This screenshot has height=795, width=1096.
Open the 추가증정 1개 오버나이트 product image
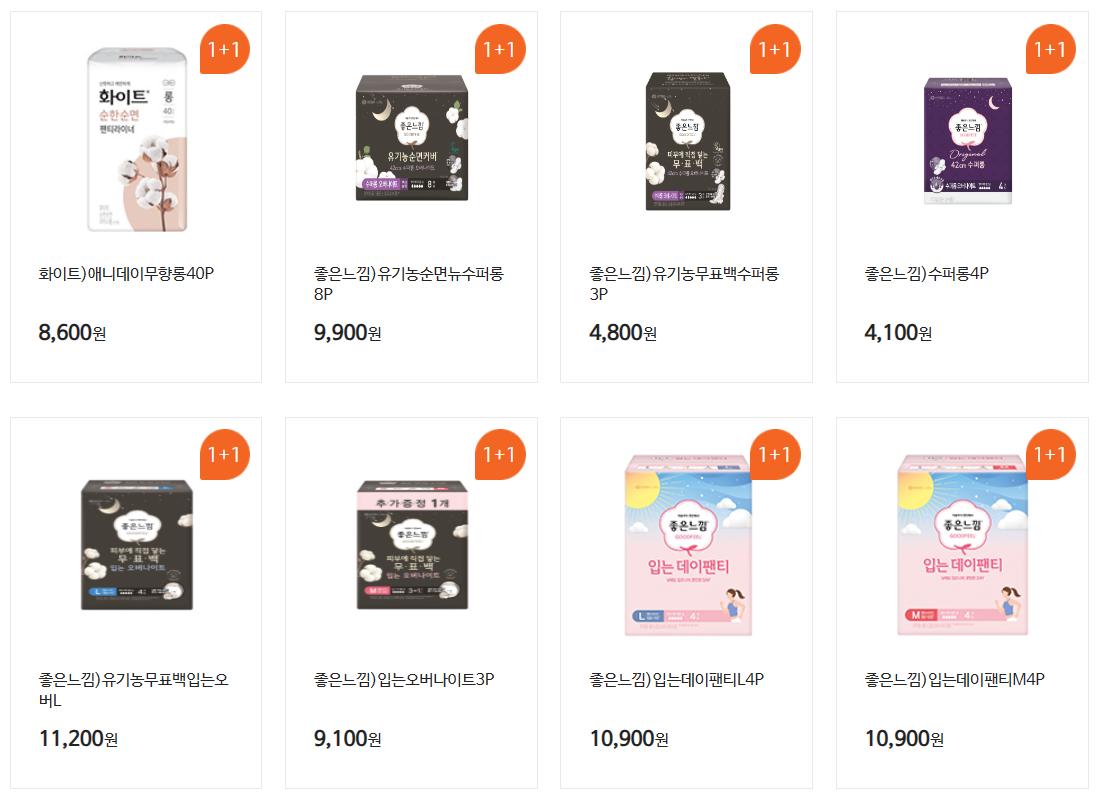[412, 545]
